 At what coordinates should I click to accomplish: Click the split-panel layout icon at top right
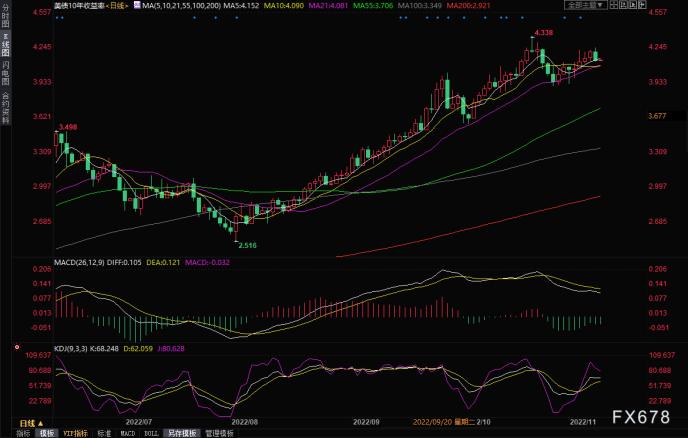point(614,5)
